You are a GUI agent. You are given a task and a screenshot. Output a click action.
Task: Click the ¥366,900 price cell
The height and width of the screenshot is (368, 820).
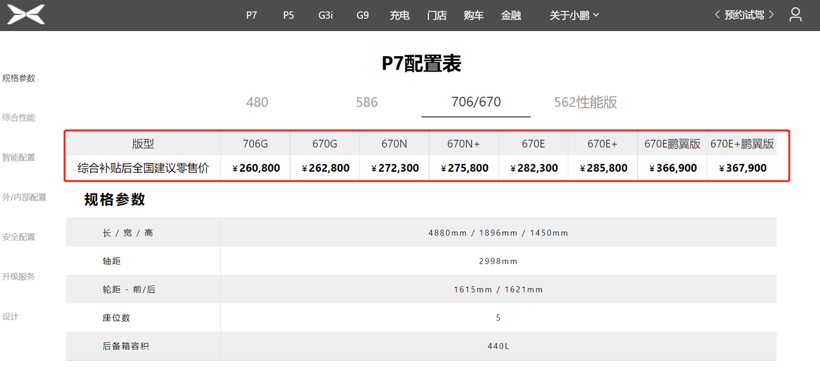(673, 168)
